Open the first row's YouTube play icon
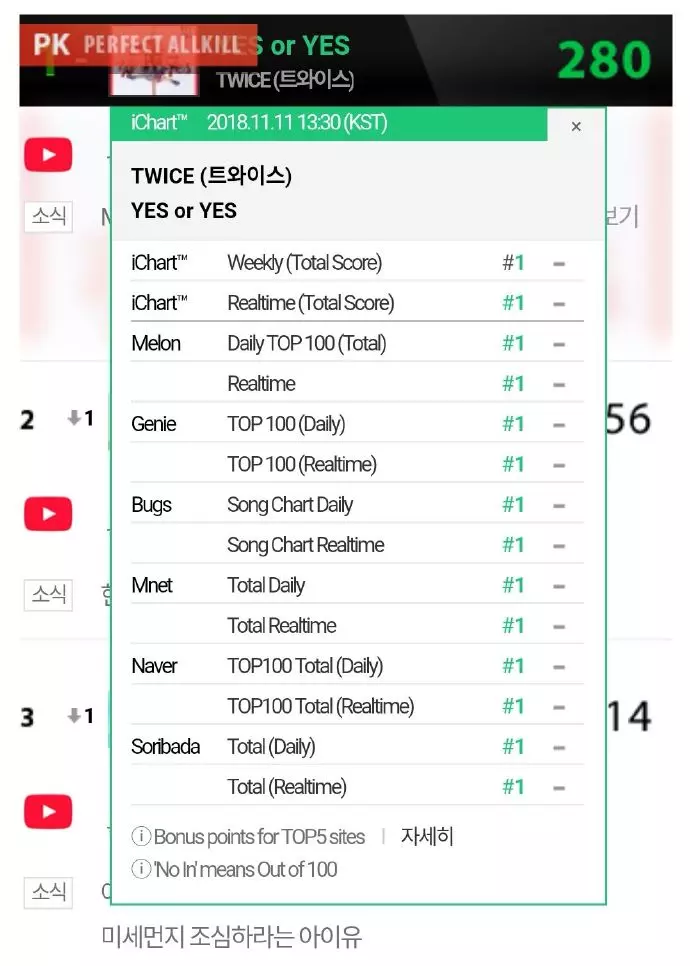This screenshot has width=690, height=966. point(48,155)
